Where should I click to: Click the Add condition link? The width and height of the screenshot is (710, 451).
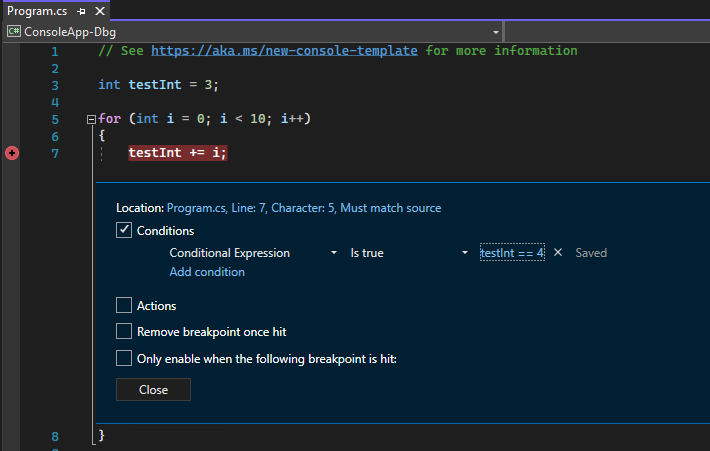pyautogui.click(x=207, y=272)
